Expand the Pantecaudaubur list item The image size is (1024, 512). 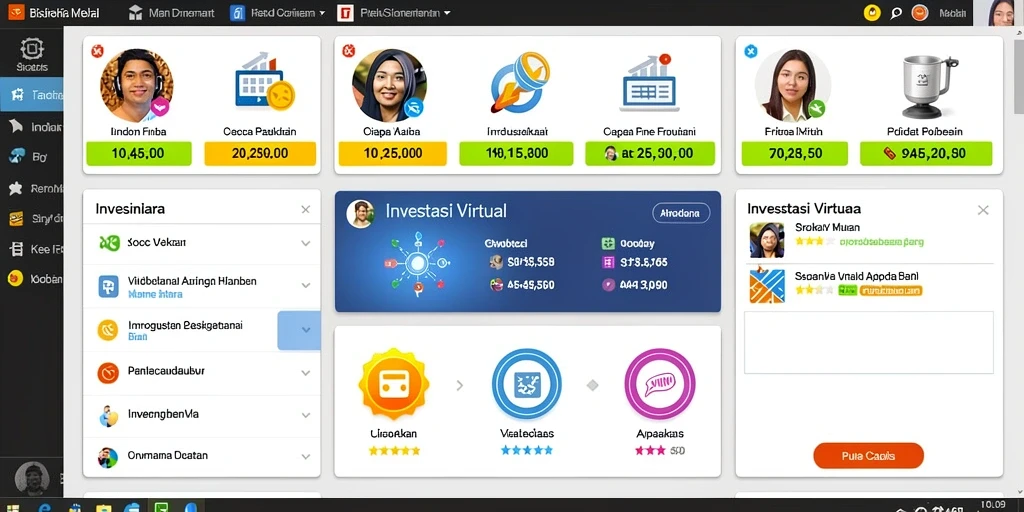[x=202, y=372]
